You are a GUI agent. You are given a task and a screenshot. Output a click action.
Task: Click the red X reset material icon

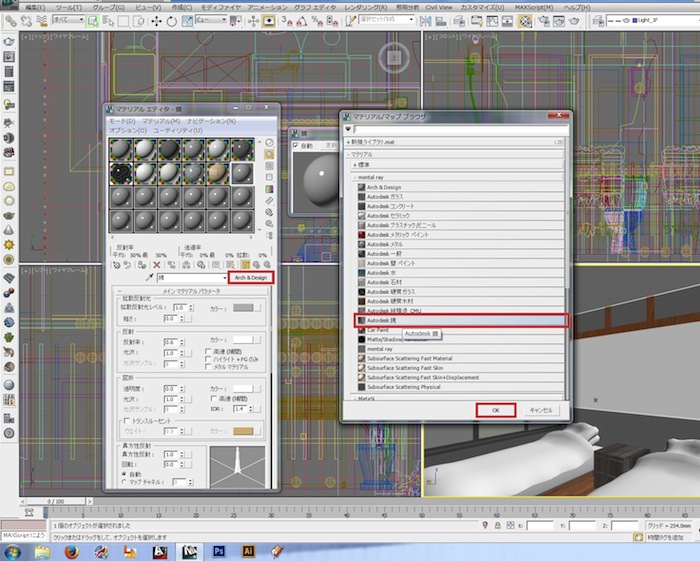[156, 265]
